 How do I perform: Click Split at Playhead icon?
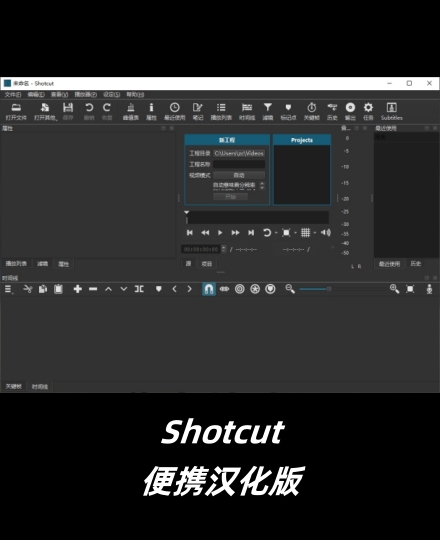[x=139, y=289]
